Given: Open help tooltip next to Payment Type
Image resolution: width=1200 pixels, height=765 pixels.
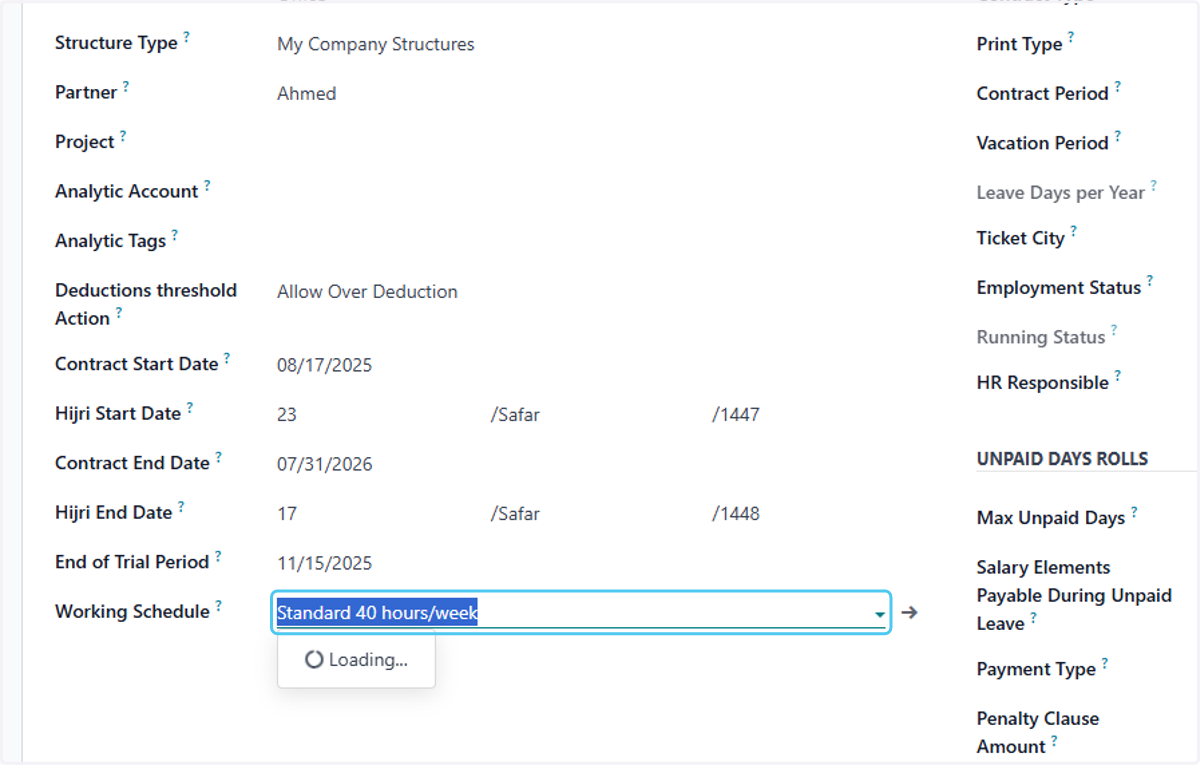Looking at the screenshot, I should 1105,664.
